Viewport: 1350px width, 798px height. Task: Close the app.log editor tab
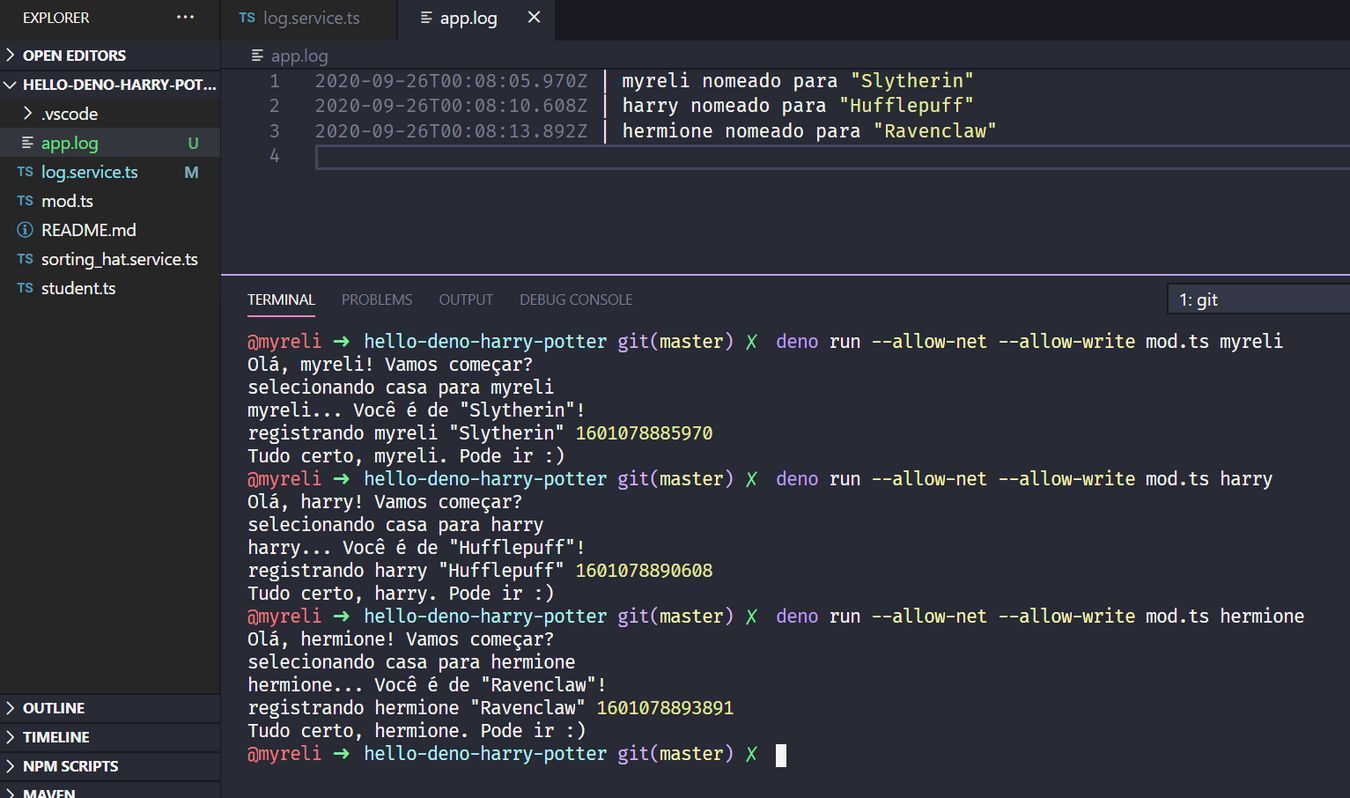tap(534, 17)
